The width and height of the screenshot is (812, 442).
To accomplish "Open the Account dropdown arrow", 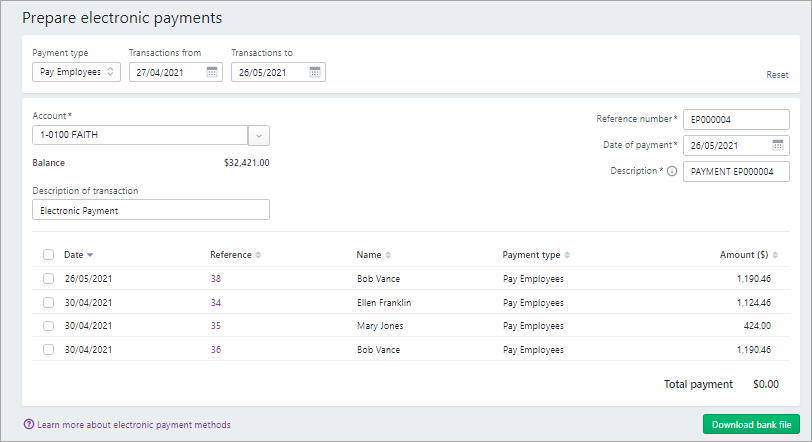I will pos(258,135).
